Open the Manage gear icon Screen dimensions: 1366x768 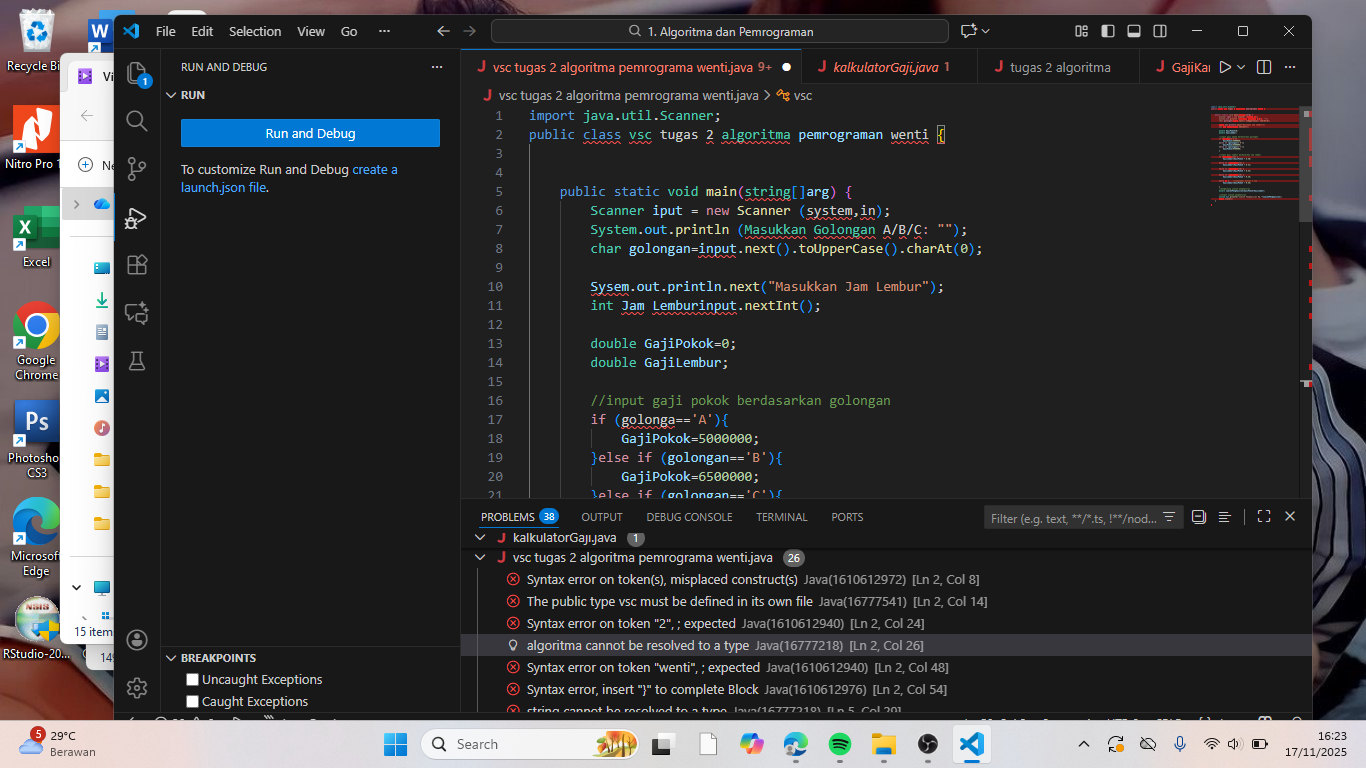pos(138,688)
